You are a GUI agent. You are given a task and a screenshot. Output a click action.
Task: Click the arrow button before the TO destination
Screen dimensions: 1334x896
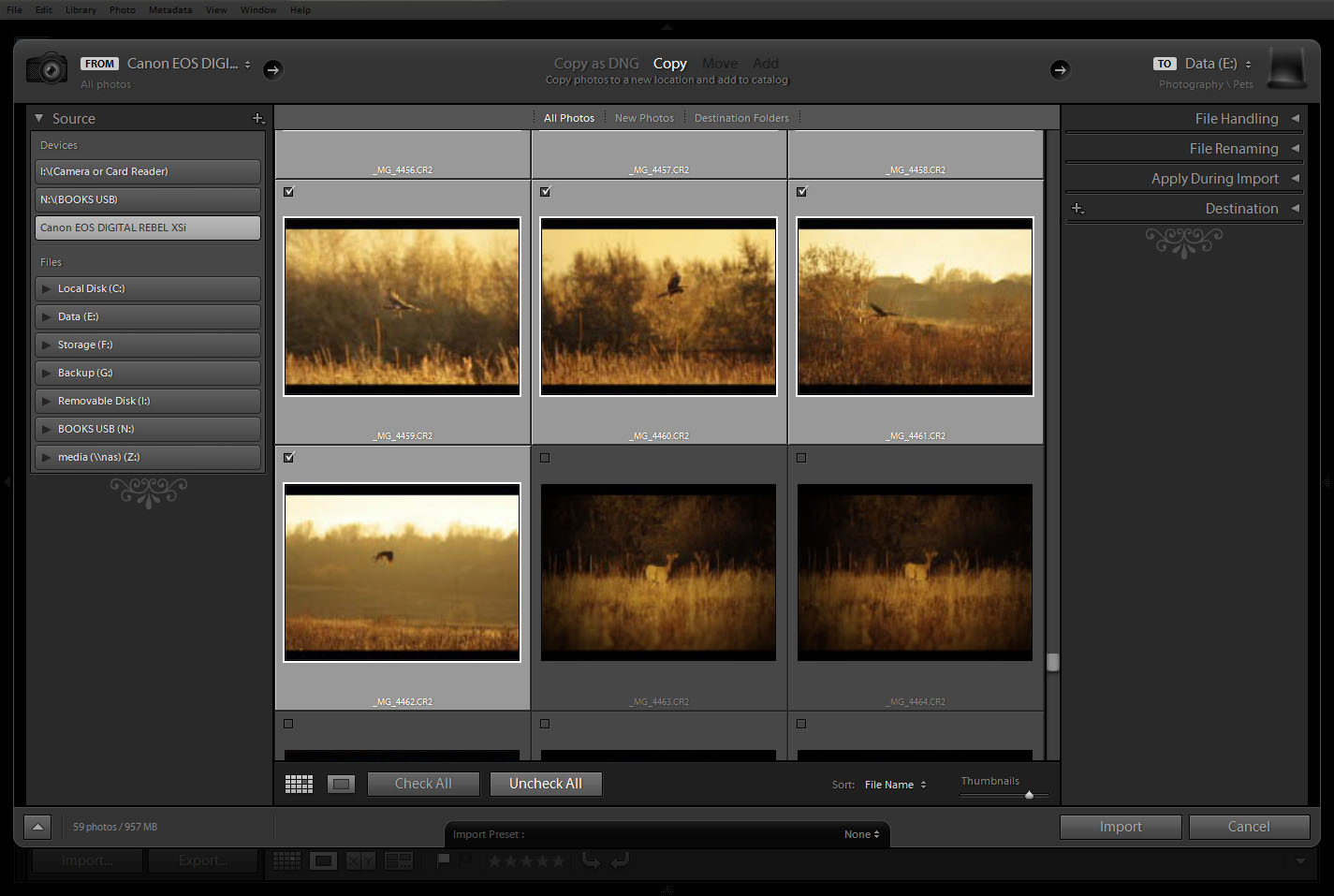click(x=1060, y=69)
